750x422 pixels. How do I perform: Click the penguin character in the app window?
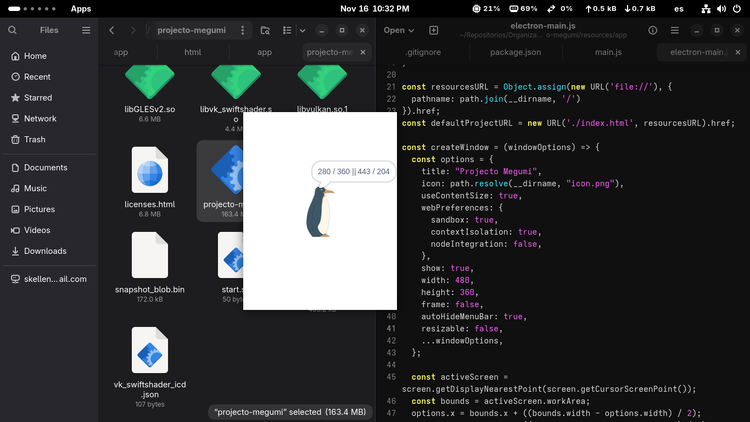point(320,212)
